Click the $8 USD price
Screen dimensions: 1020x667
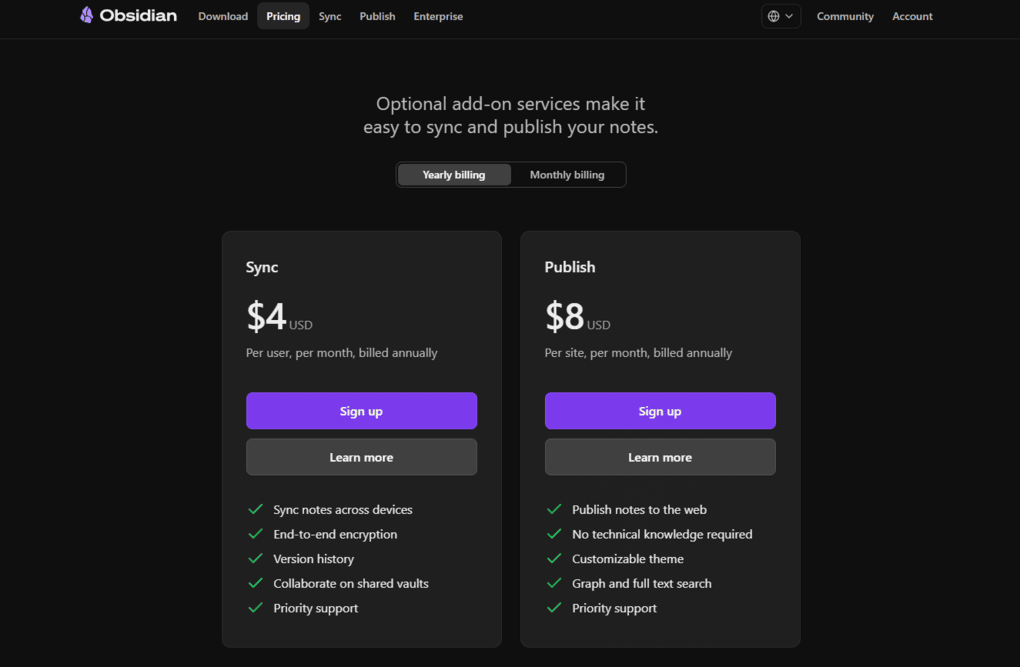578,317
